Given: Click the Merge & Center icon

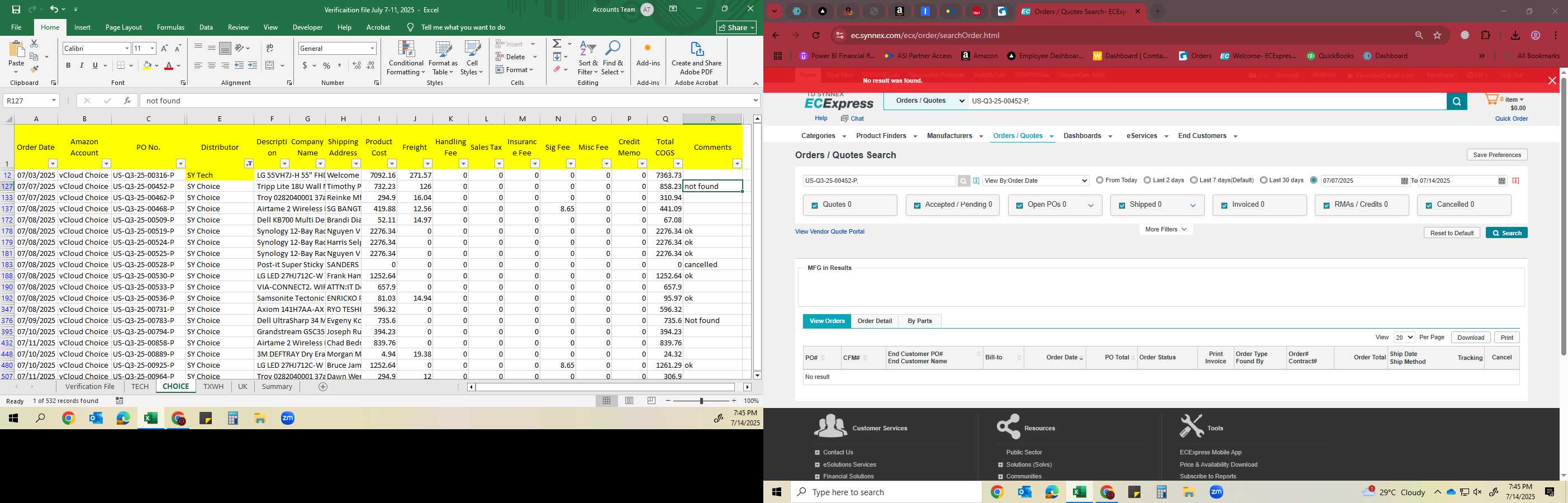Looking at the screenshot, I should point(271,66).
